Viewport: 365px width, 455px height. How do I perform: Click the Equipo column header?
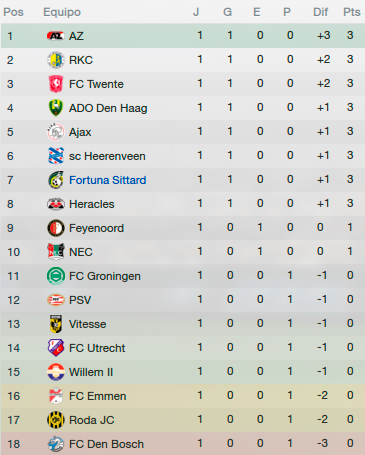pos(62,12)
